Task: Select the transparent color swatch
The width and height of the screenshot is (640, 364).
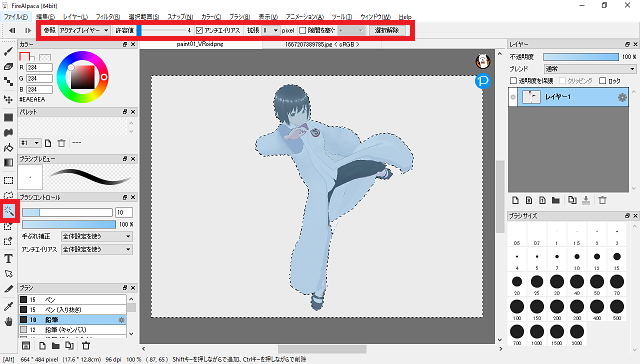Action: pyautogui.click(x=45, y=57)
